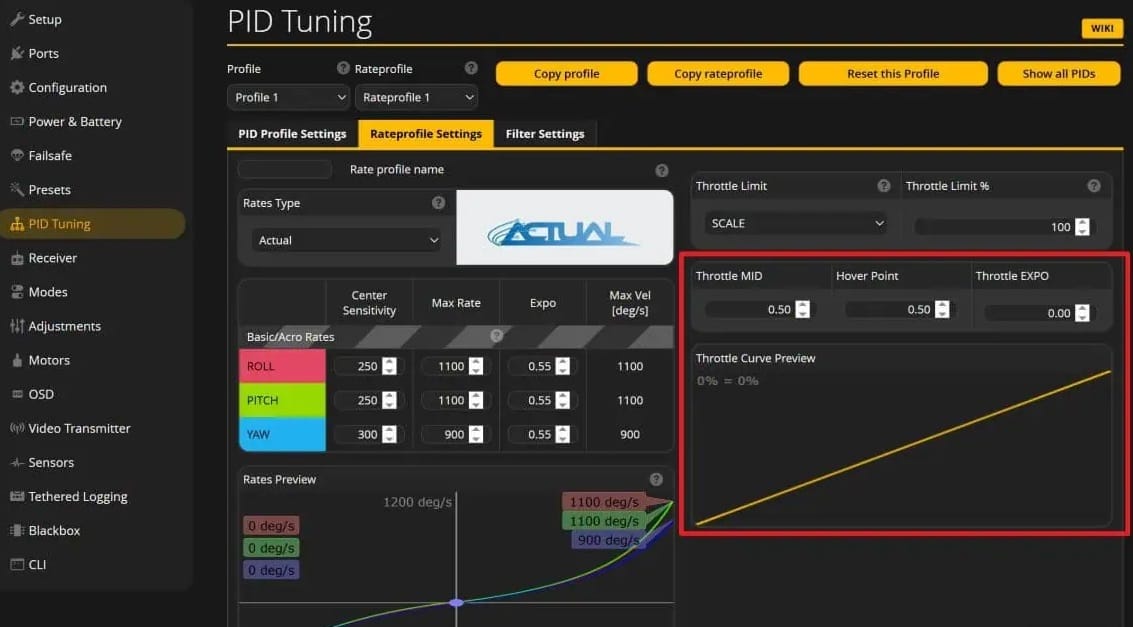
Task: Open the Motors icon in sidebar
Action: click(x=16, y=360)
